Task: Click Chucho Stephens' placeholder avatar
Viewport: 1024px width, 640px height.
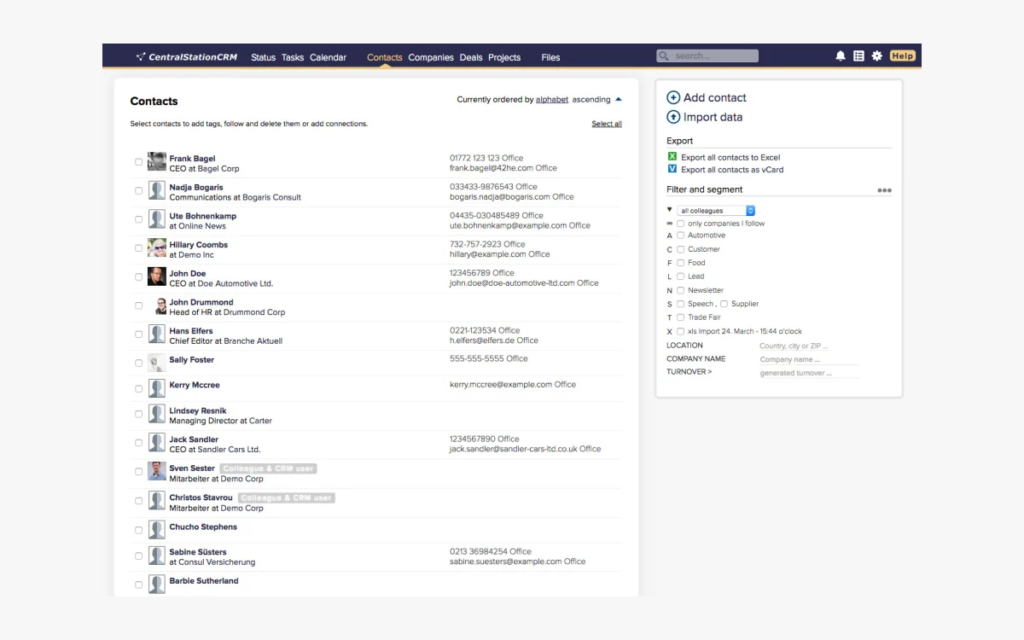Action: 157,530
